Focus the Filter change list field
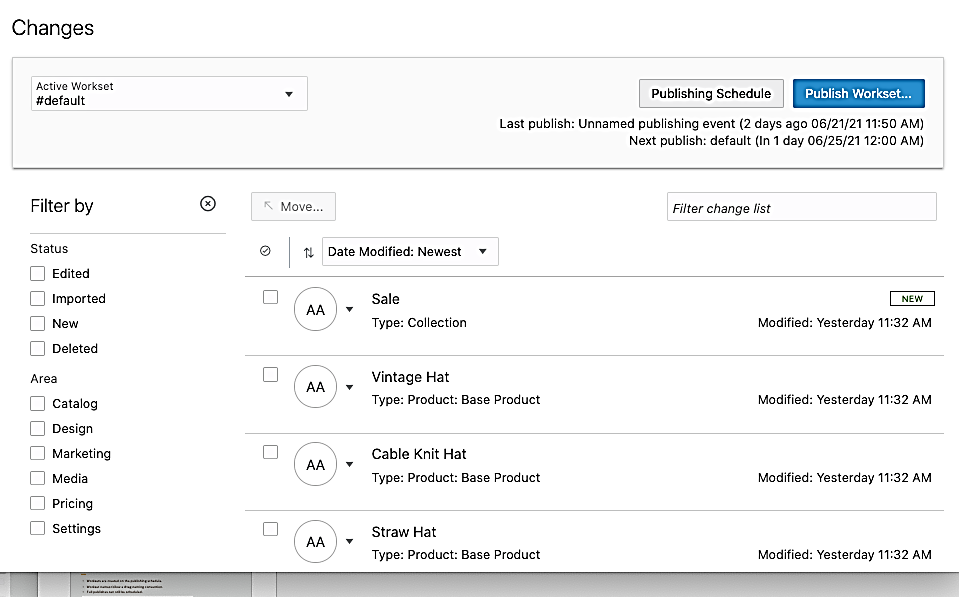Viewport: 959px width, 597px height. (801, 208)
